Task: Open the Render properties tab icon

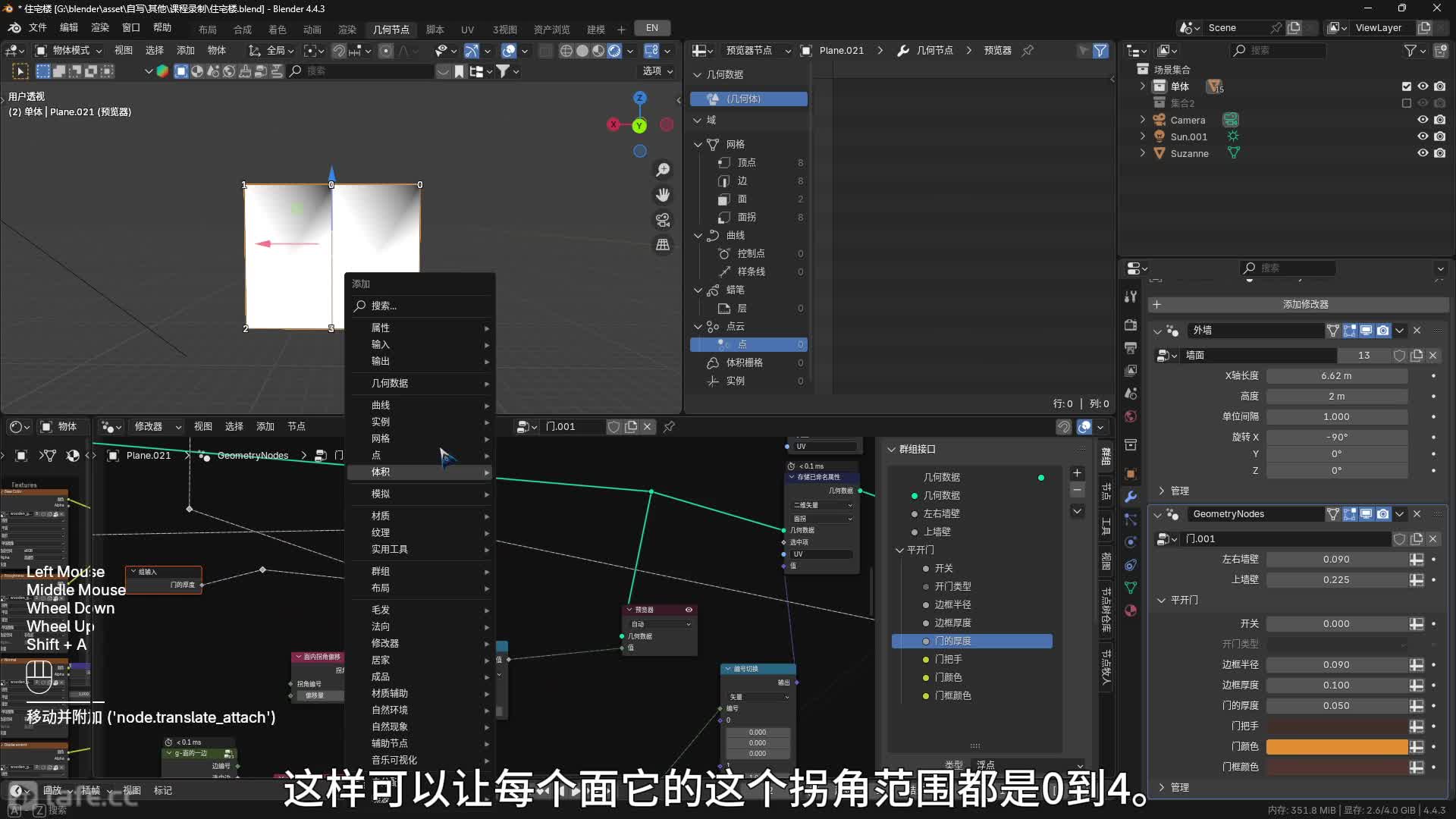Action: [x=1131, y=325]
